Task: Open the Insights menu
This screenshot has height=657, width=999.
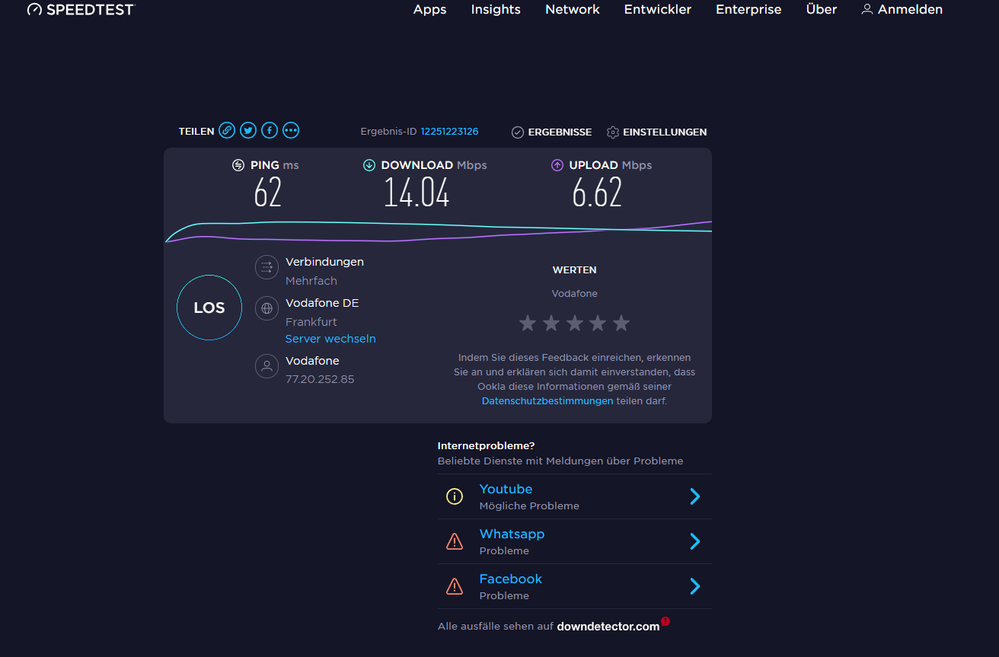Action: pyautogui.click(x=496, y=10)
